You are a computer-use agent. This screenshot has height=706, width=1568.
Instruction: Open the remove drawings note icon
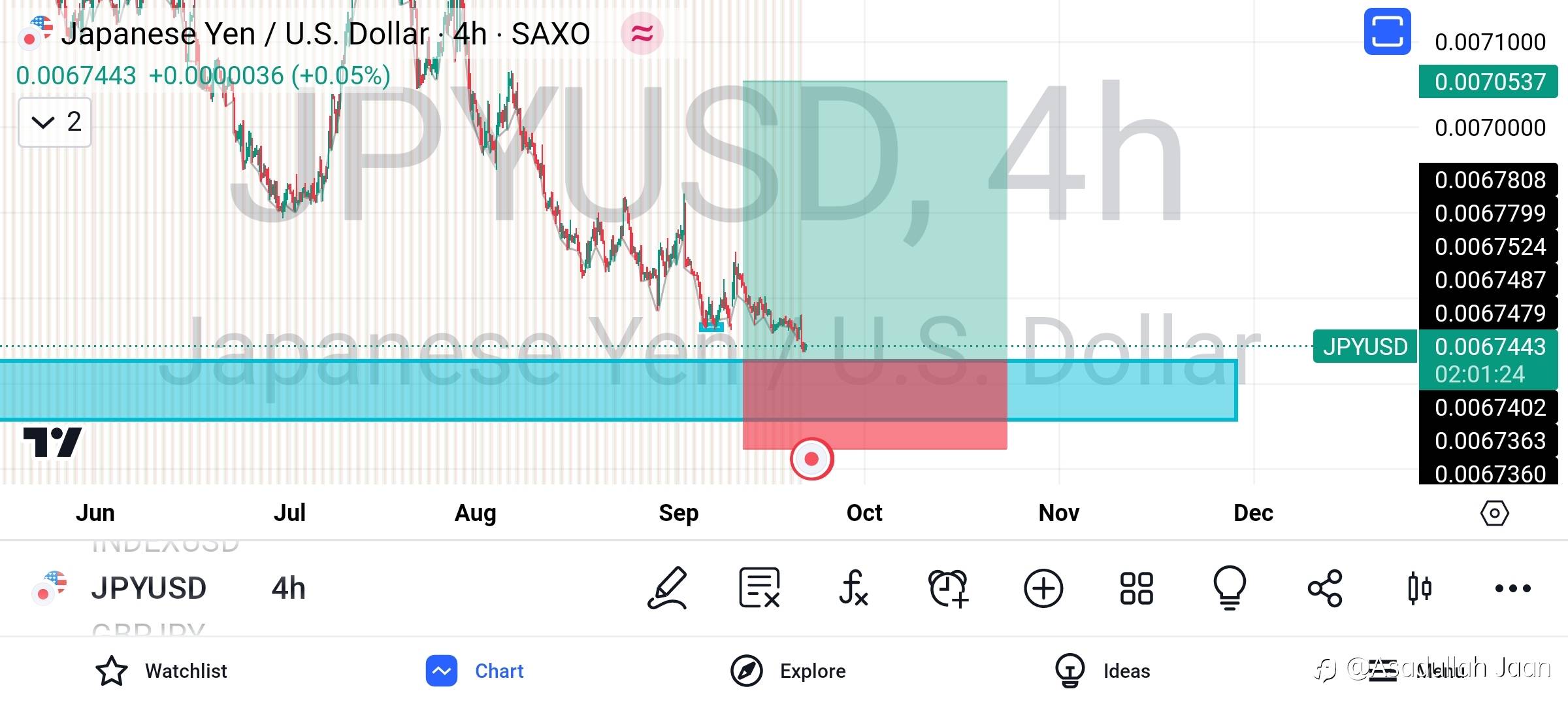(x=759, y=588)
